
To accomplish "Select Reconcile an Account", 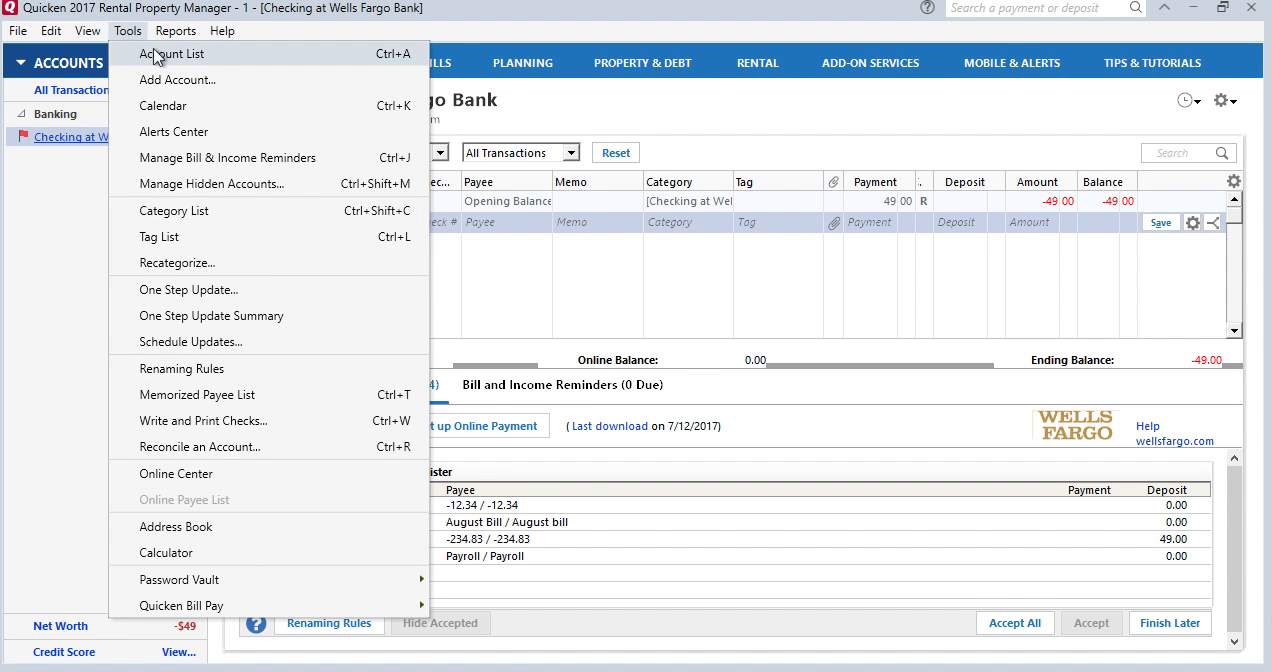I will 269,447.
